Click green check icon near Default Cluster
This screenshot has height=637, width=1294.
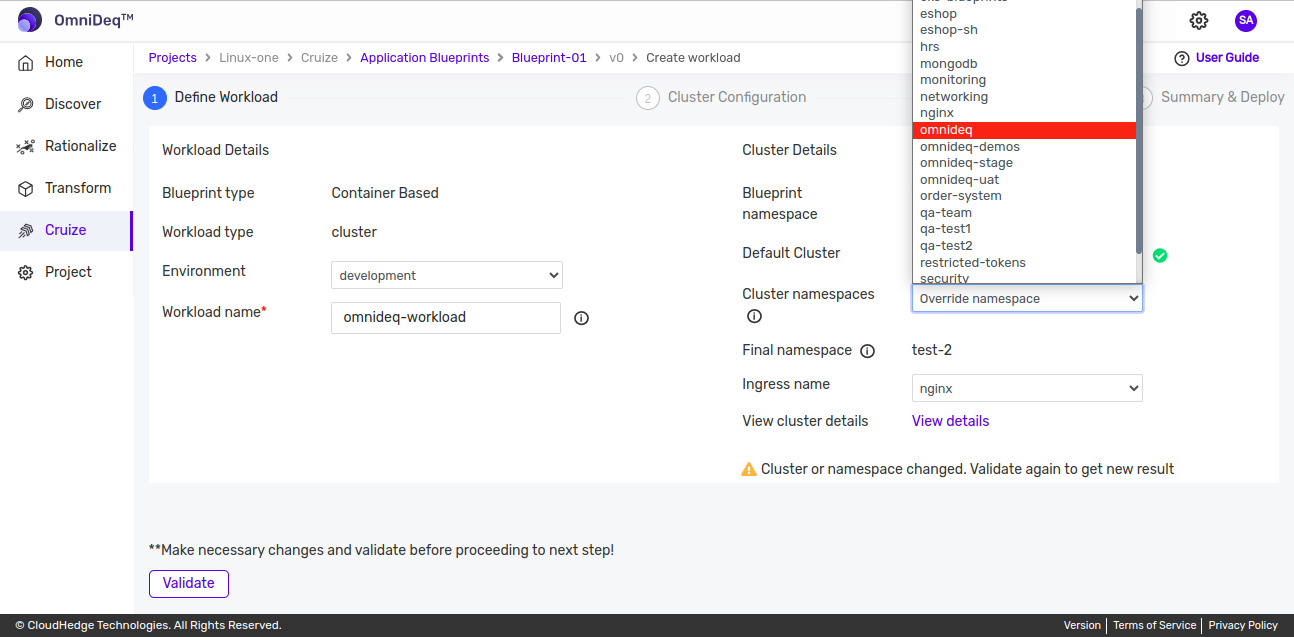(x=1160, y=255)
